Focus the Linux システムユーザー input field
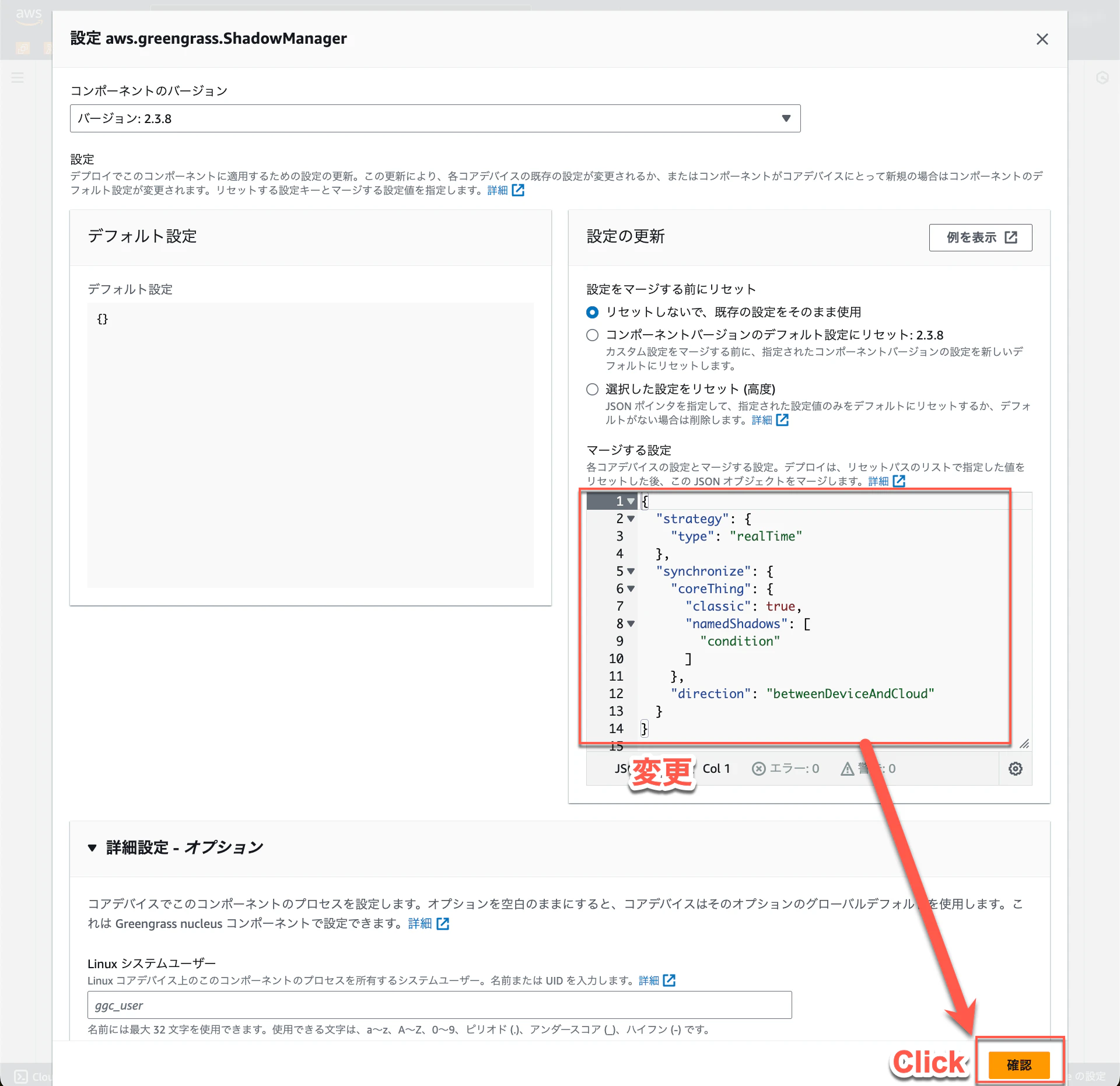The height and width of the screenshot is (1086, 1120). (440, 1005)
